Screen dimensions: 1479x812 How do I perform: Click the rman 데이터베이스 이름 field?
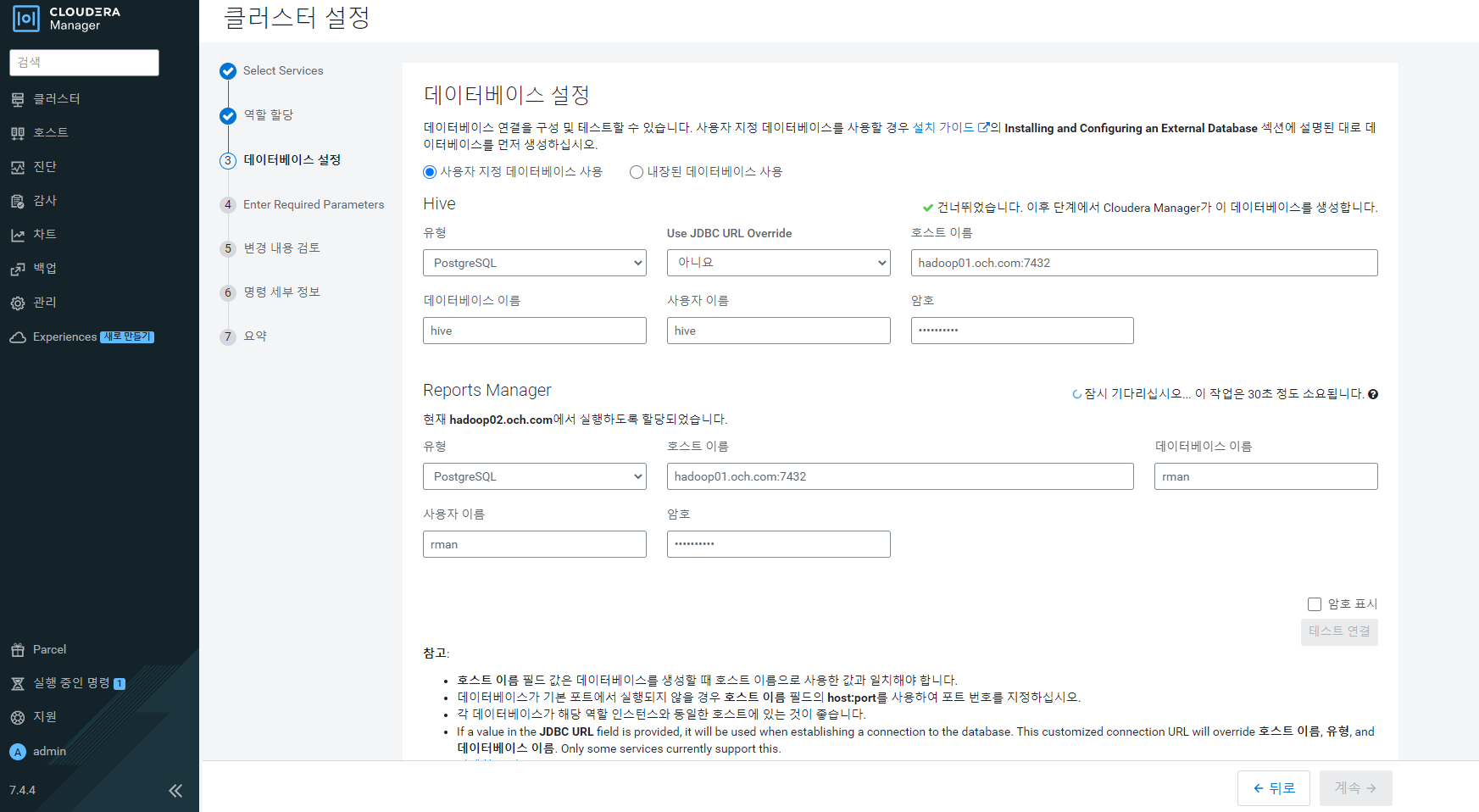(x=1266, y=476)
